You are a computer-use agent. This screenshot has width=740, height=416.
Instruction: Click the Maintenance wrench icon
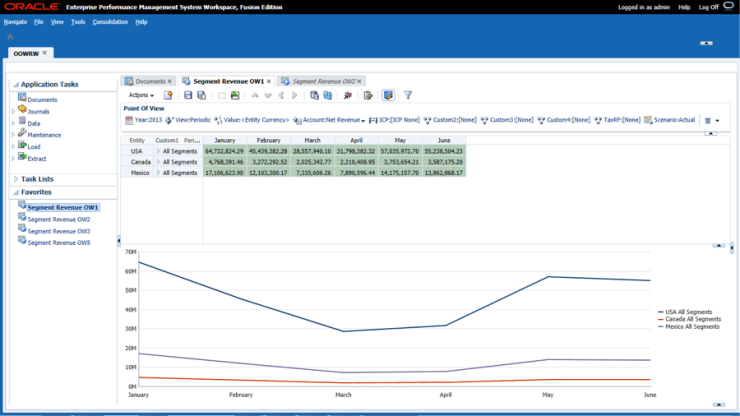tap(22, 134)
